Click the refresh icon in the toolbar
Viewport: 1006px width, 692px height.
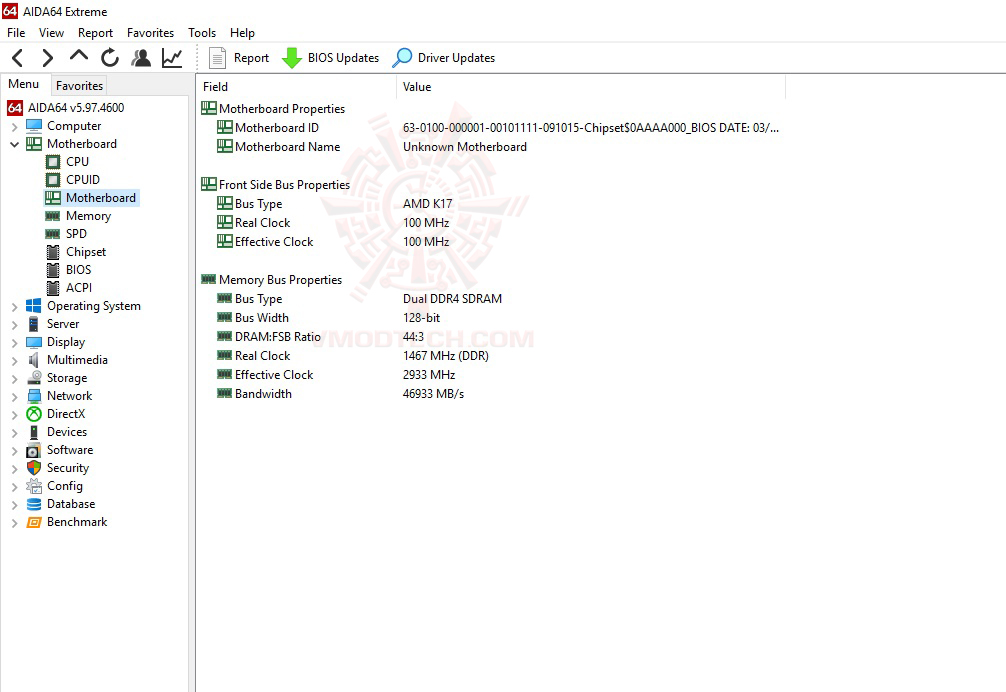click(x=110, y=57)
